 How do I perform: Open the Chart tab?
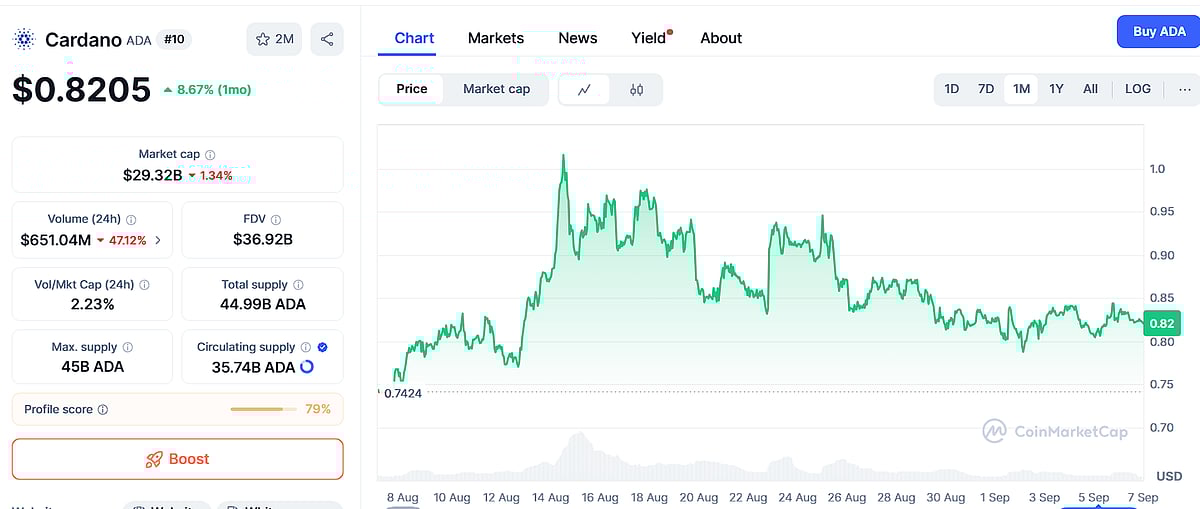point(414,38)
